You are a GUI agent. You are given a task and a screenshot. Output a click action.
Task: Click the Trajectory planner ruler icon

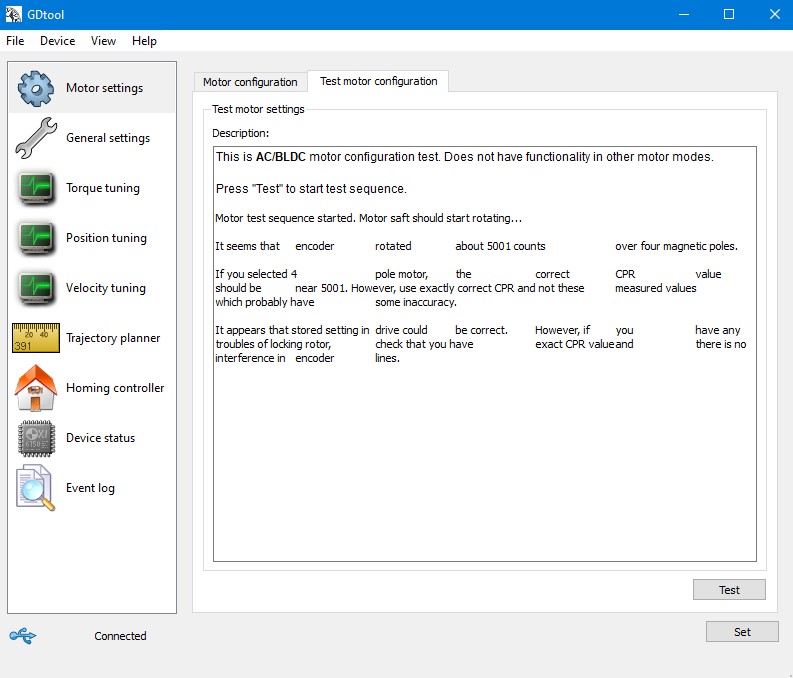click(35, 338)
